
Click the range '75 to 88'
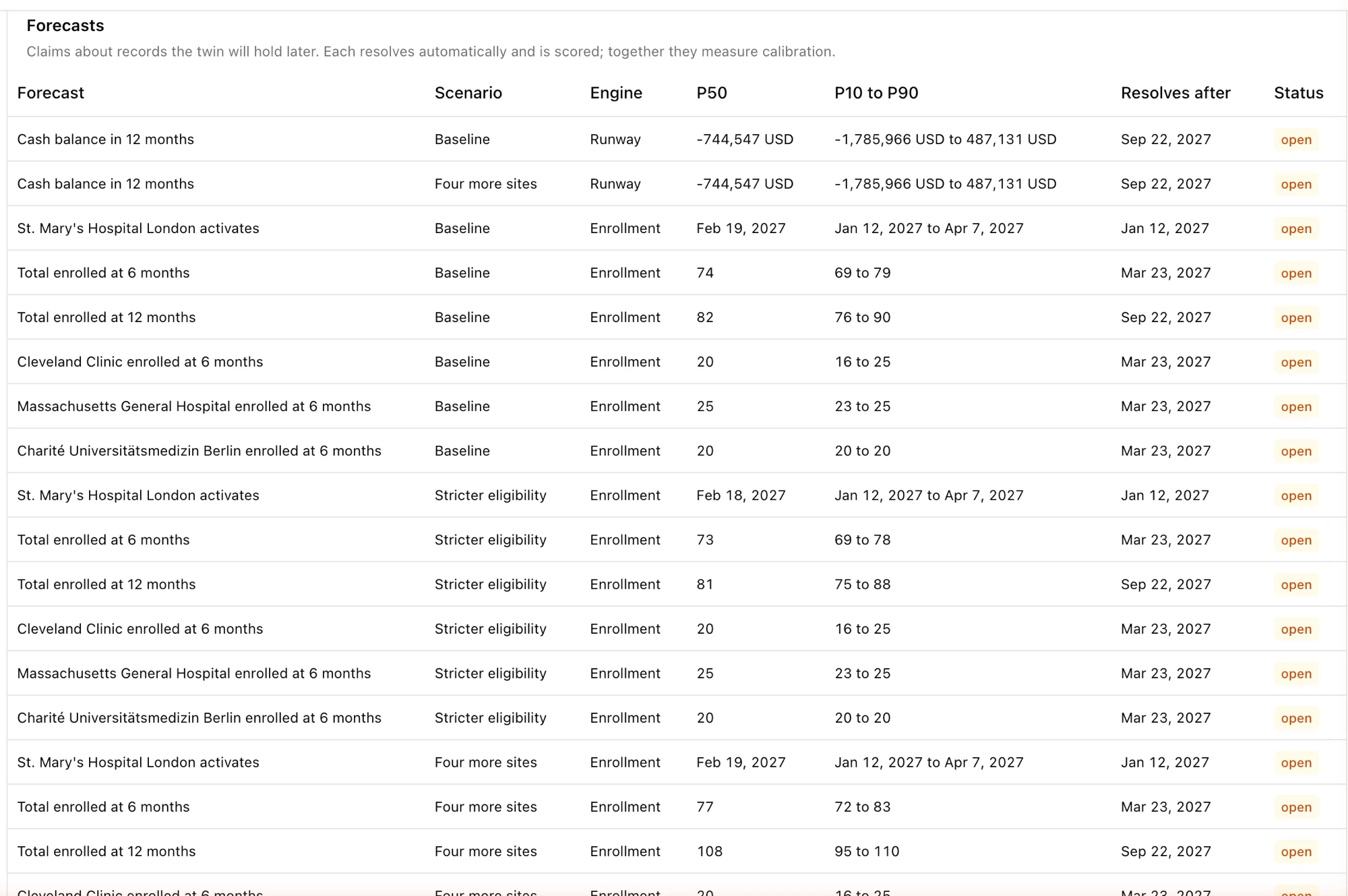click(x=863, y=584)
